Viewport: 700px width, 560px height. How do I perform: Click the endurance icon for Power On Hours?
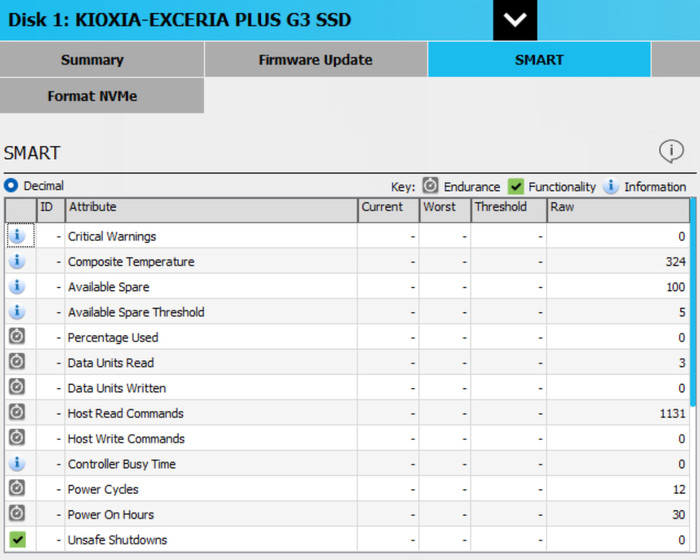(x=17, y=513)
